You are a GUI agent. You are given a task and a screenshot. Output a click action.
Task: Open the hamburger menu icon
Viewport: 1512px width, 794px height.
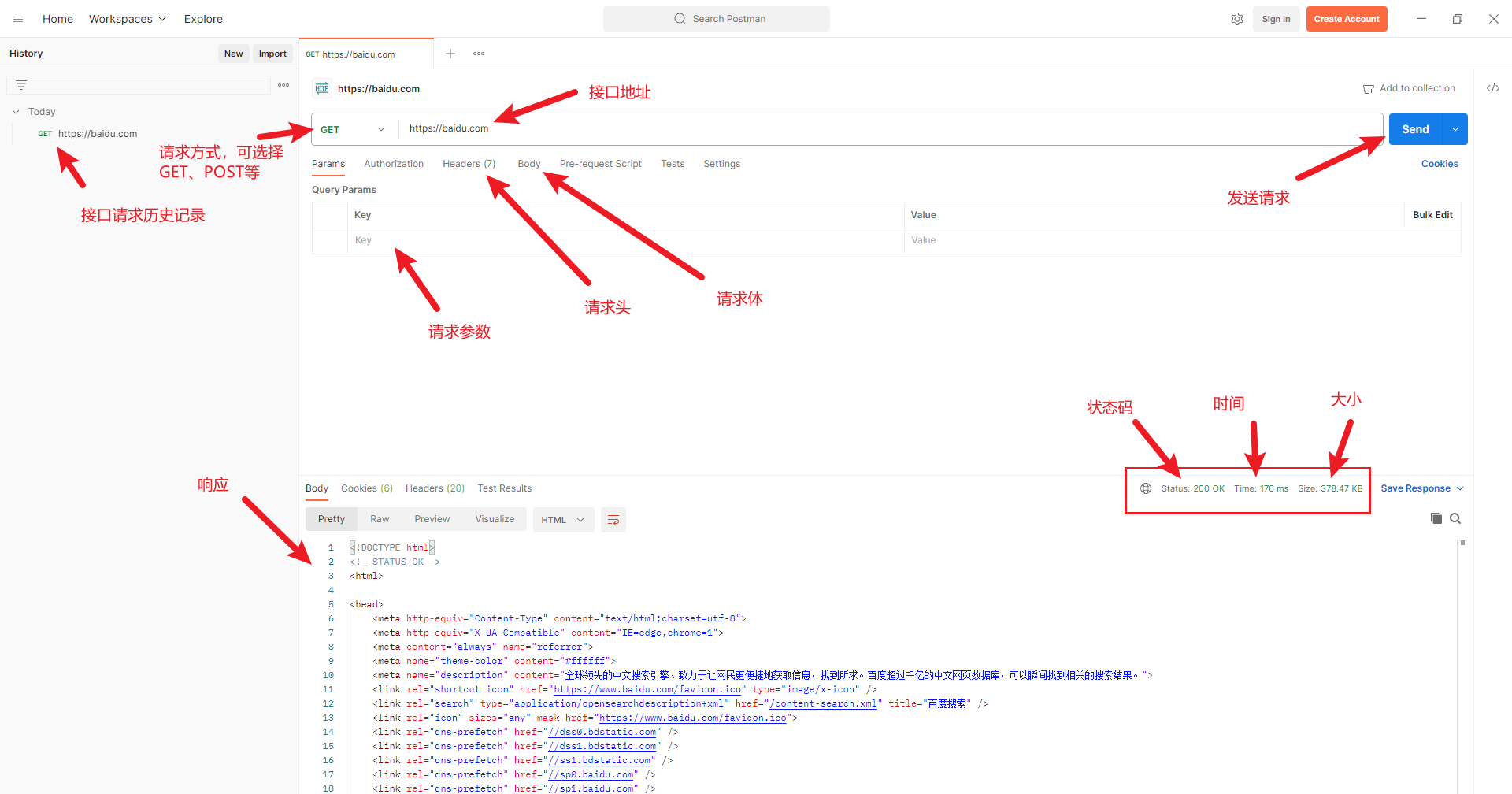tap(18, 19)
